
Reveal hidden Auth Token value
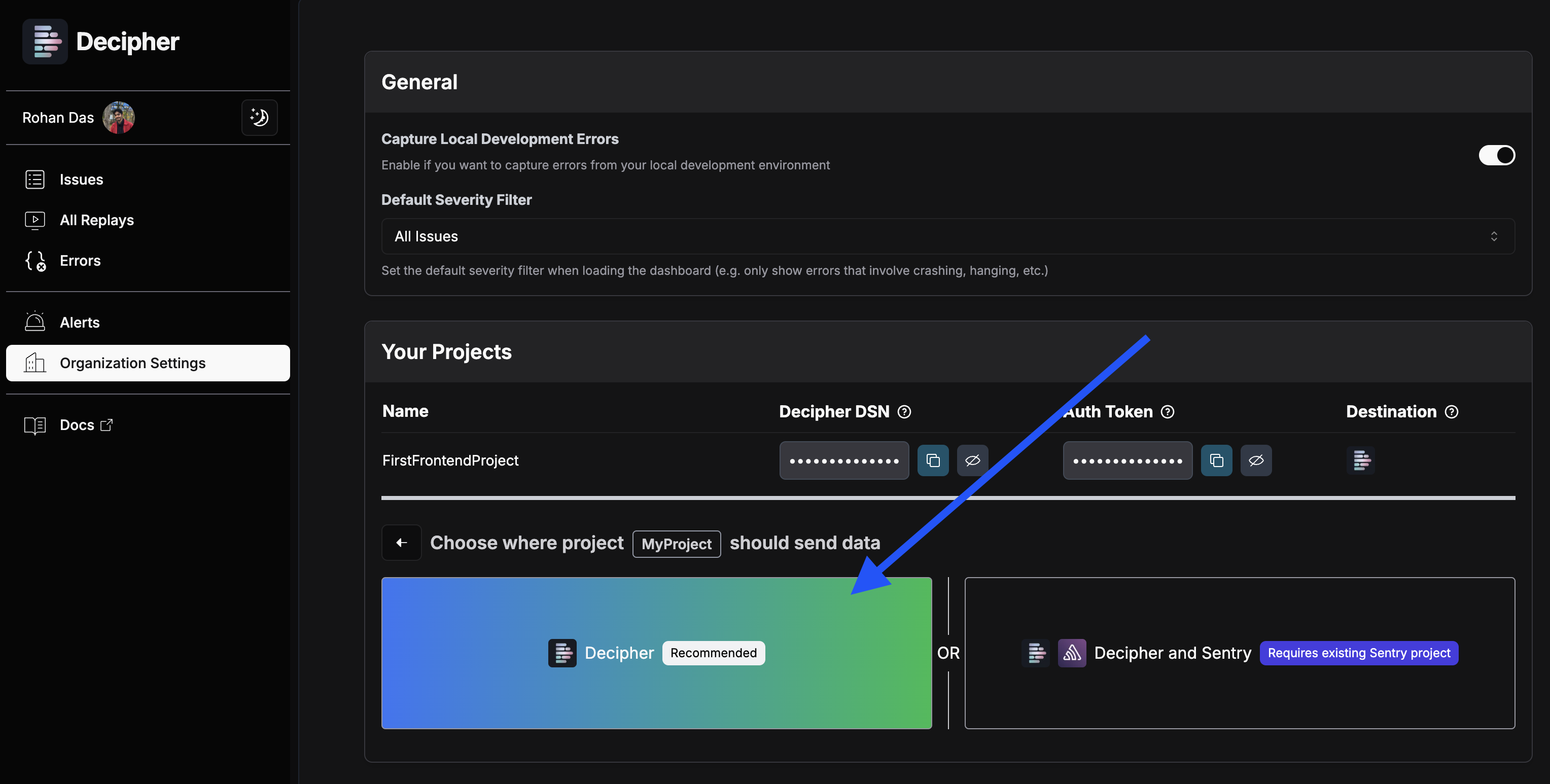pos(1256,460)
